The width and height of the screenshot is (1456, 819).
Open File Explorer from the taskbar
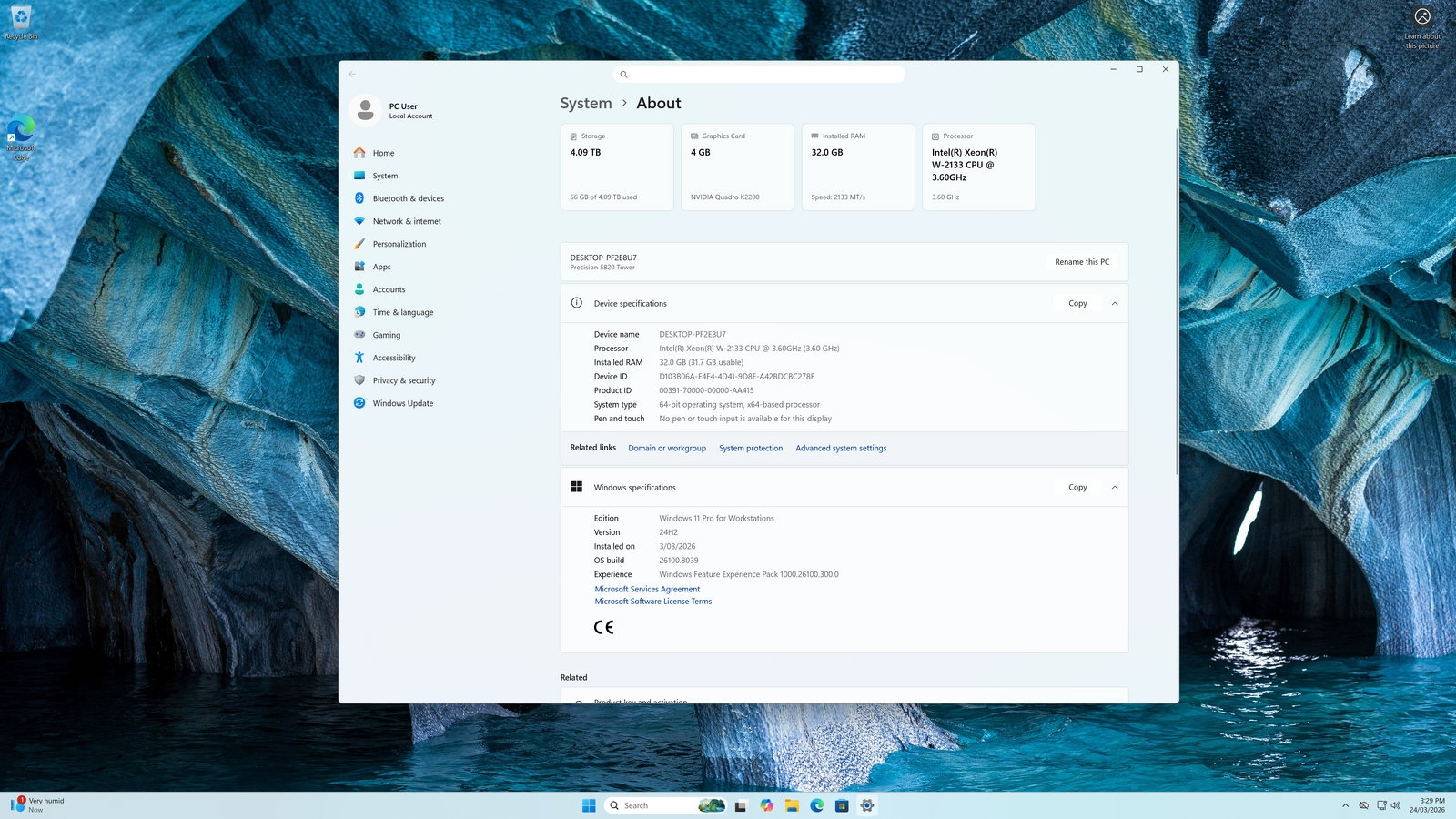792,805
